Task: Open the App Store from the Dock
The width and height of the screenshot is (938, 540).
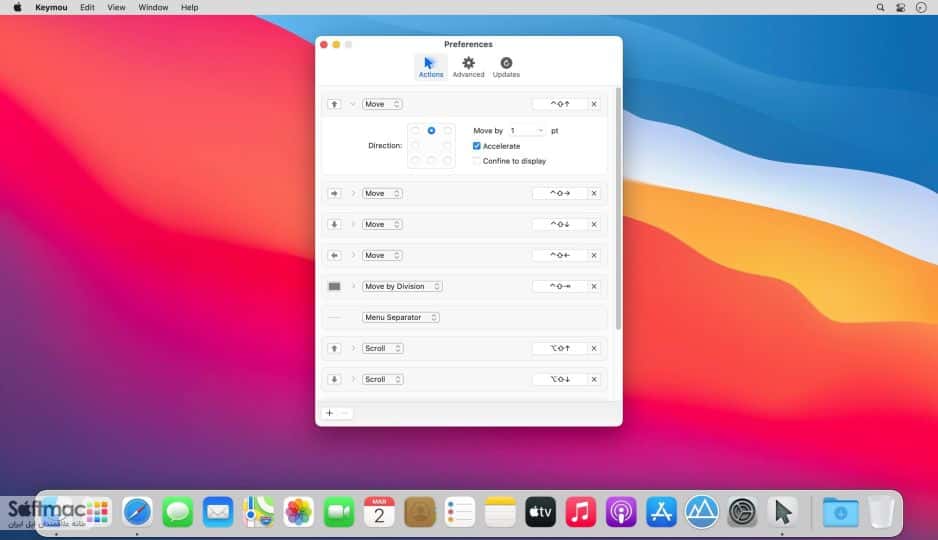Action: coord(661,512)
